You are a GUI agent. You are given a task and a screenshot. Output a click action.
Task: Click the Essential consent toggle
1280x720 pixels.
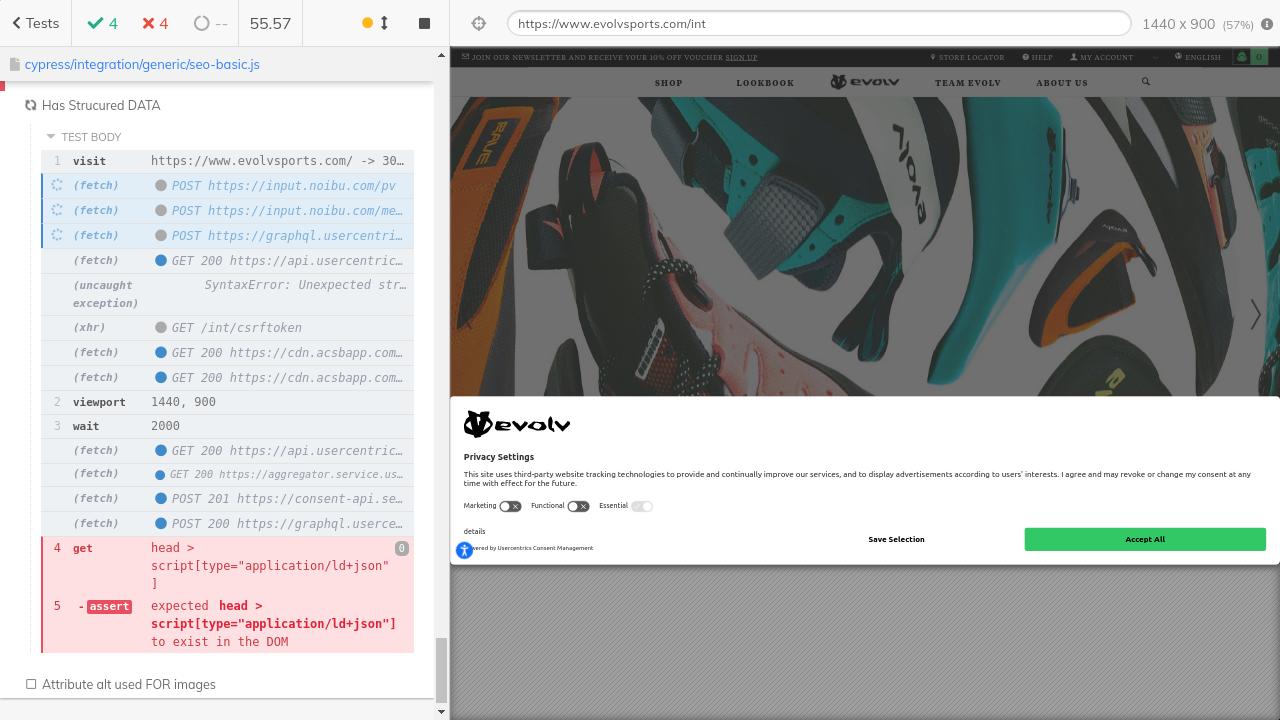(641, 506)
